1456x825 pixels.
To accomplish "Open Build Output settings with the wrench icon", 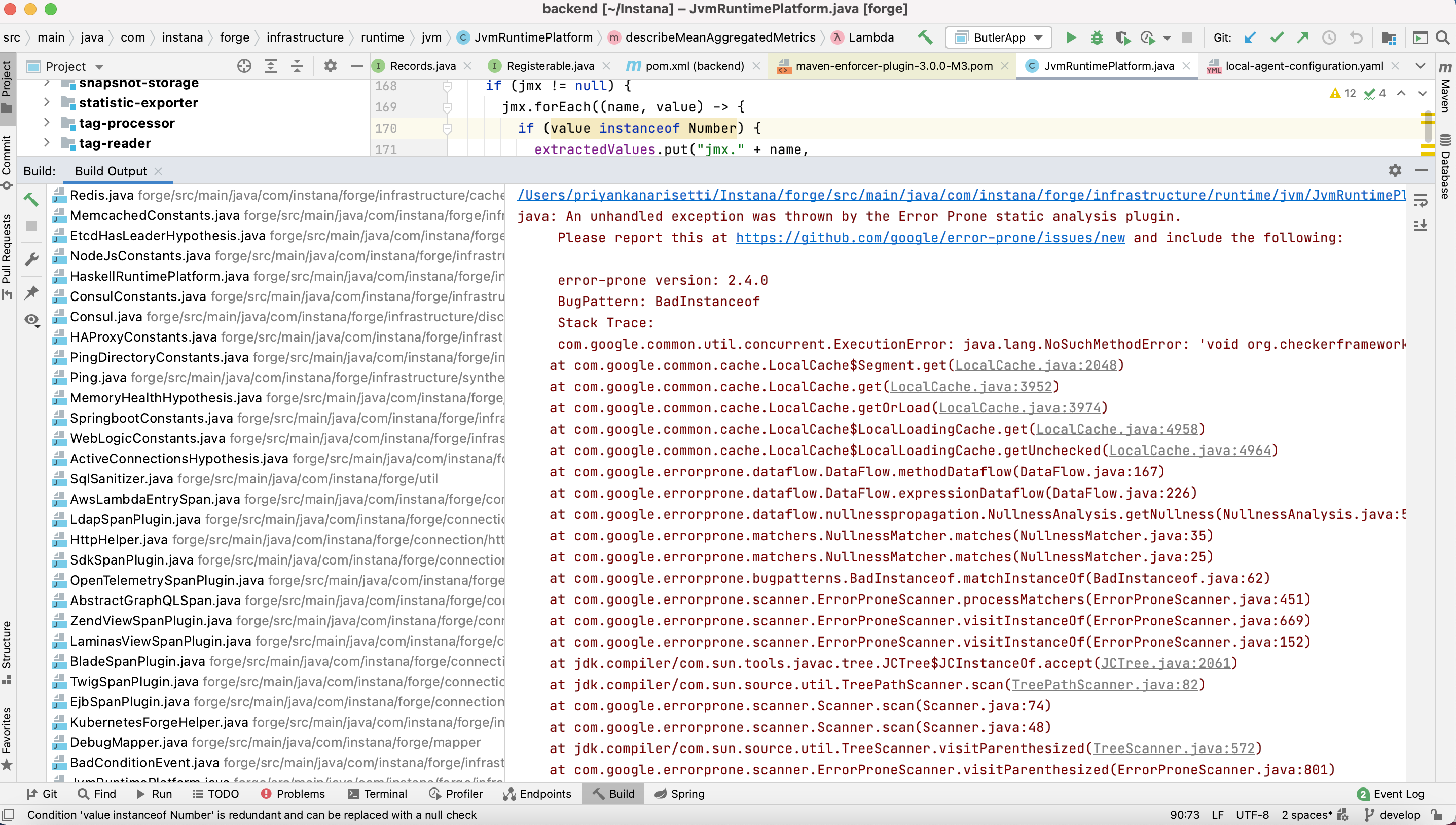I will coord(32,259).
